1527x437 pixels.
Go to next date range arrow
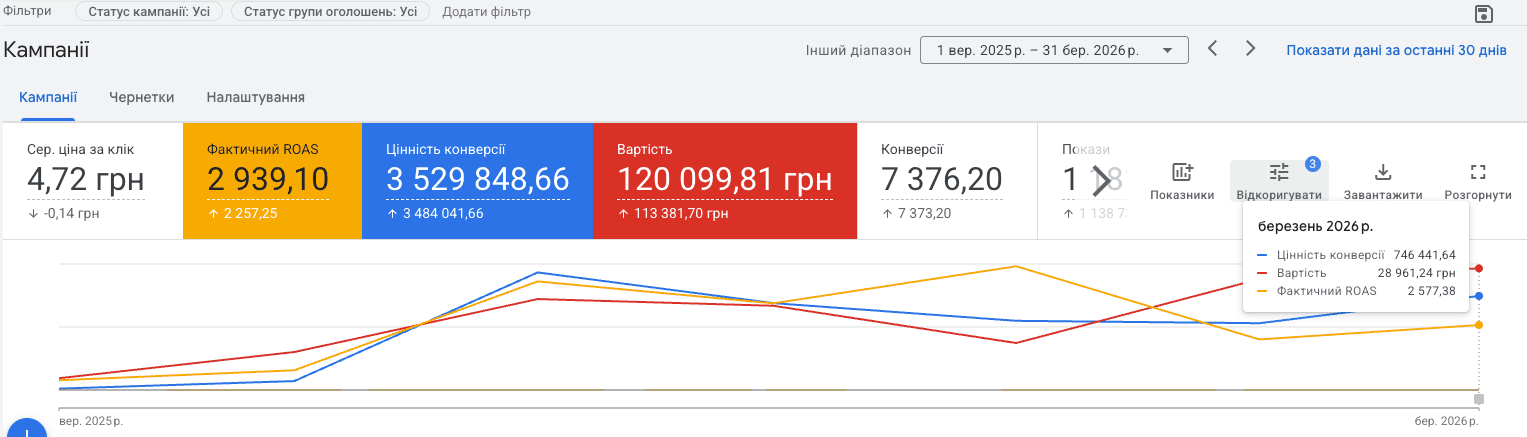tap(1250, 48)
